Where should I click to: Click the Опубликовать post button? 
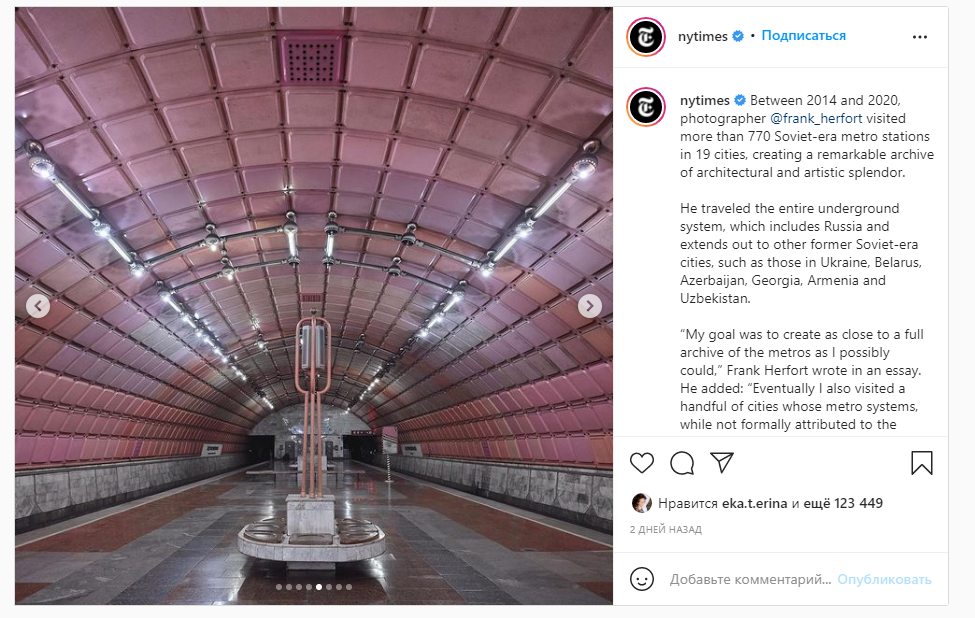point(884,579)
